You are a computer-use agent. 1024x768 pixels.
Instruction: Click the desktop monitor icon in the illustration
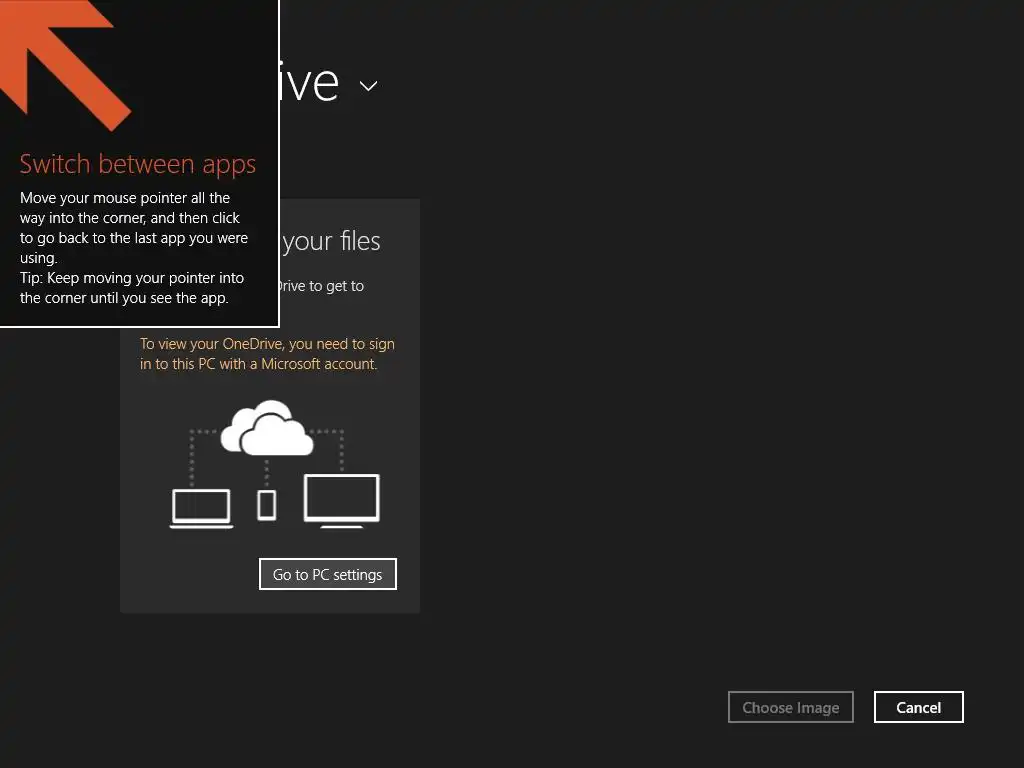(342, 501)
